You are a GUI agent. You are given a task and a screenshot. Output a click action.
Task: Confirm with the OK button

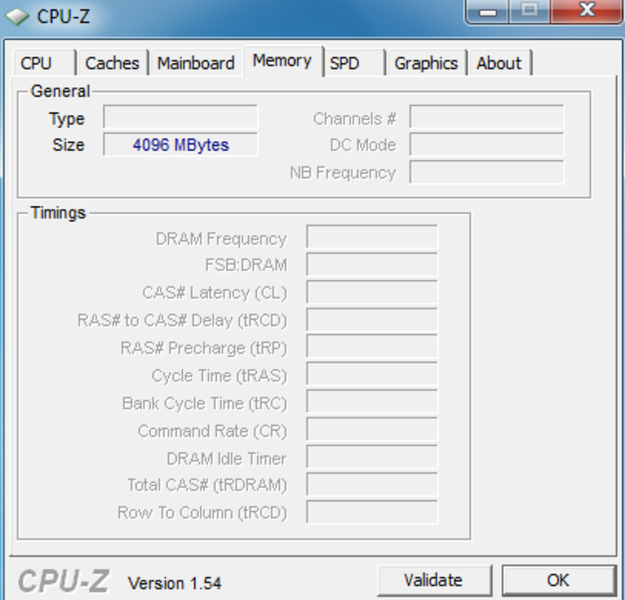[558, 580]
